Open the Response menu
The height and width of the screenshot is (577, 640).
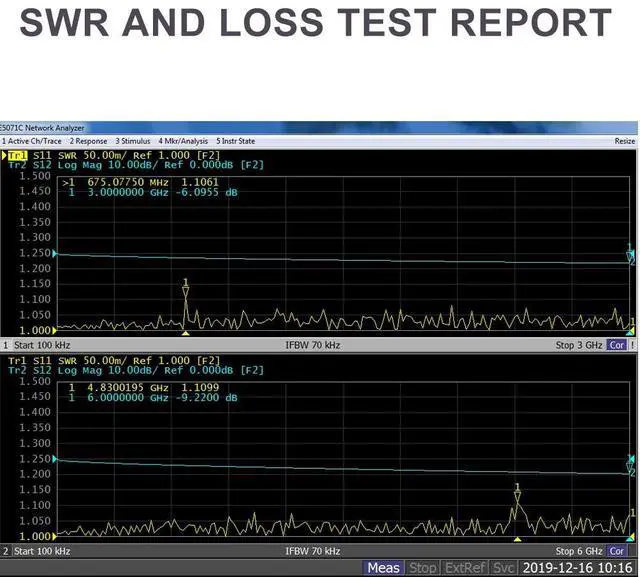88,141
